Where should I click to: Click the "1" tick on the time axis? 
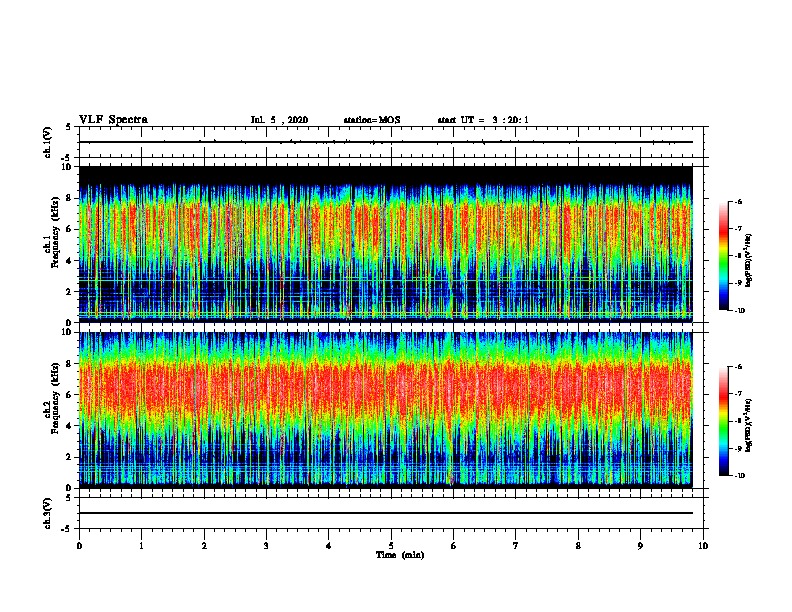coord(141,546)
